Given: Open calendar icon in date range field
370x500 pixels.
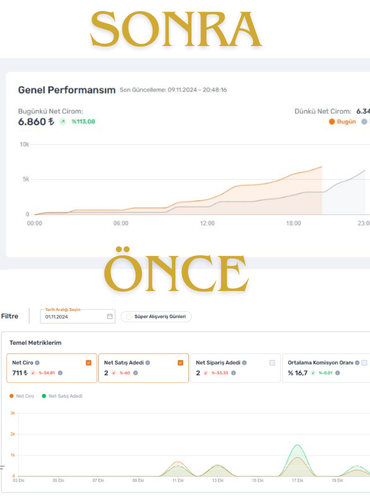Looking at the screenshot, I should click(110, 316).
